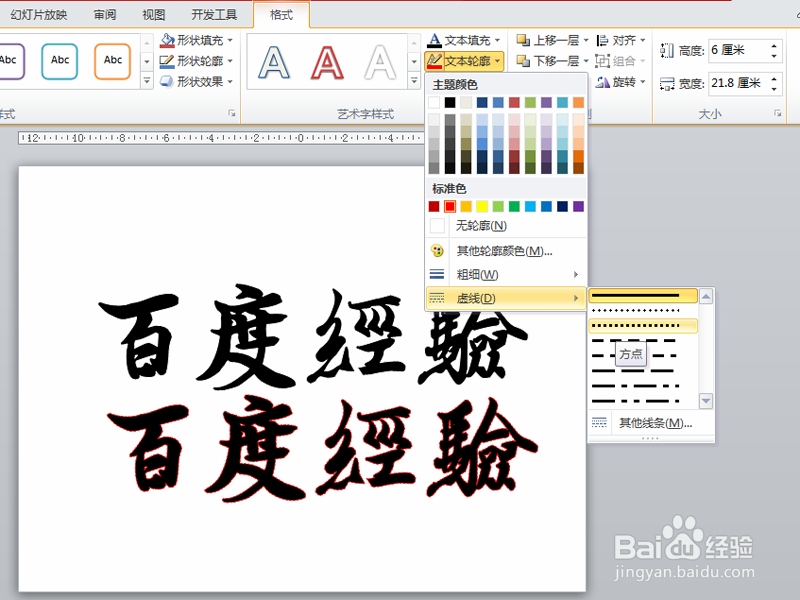Pick the white theme color swatch
The height and width of the screenshot is (600, 800).
(434, 102)
